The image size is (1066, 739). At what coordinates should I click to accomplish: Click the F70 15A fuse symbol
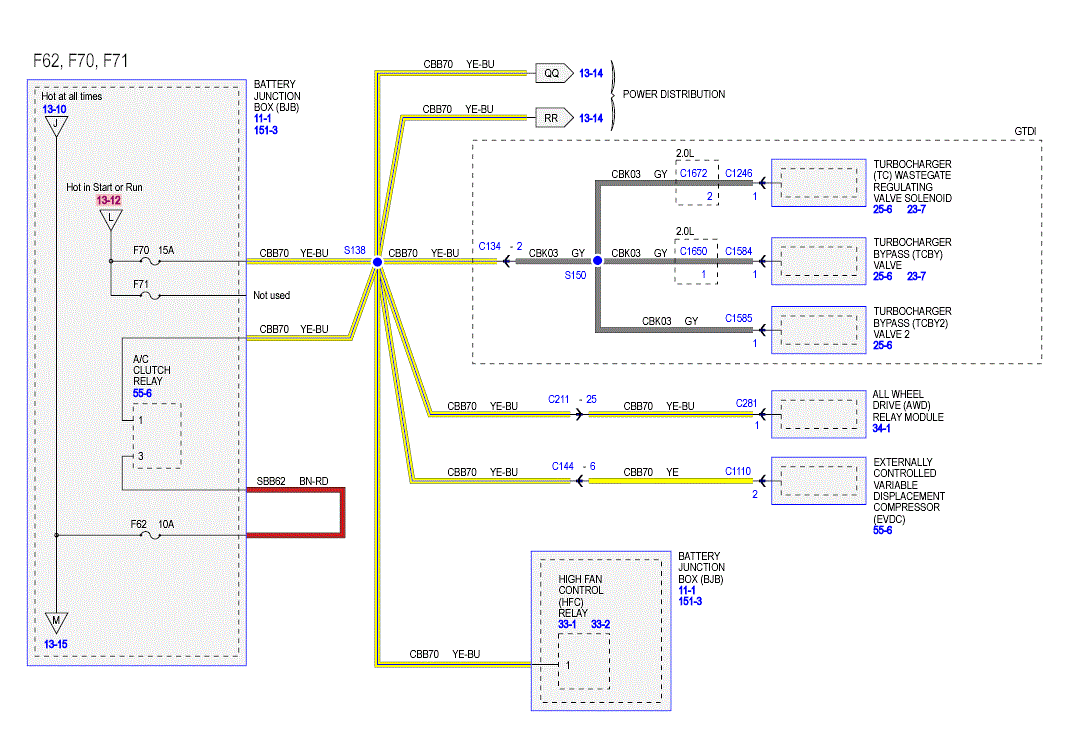tap(149, 262)
